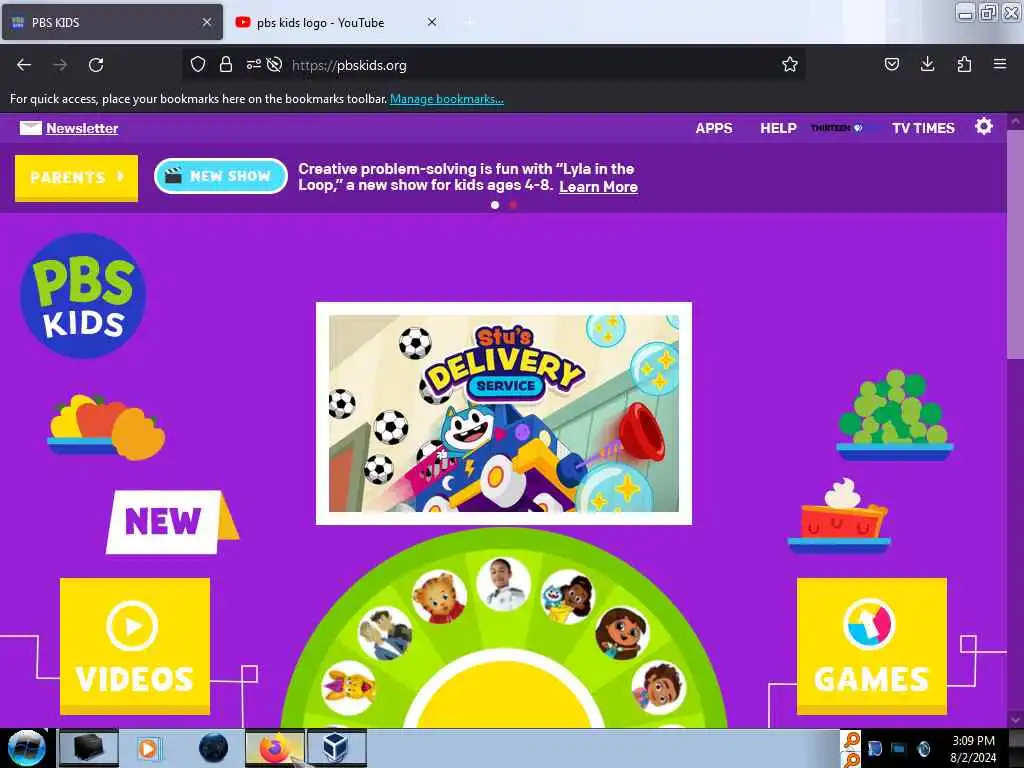Click the pie slice plate graphic

pos(839,515)
